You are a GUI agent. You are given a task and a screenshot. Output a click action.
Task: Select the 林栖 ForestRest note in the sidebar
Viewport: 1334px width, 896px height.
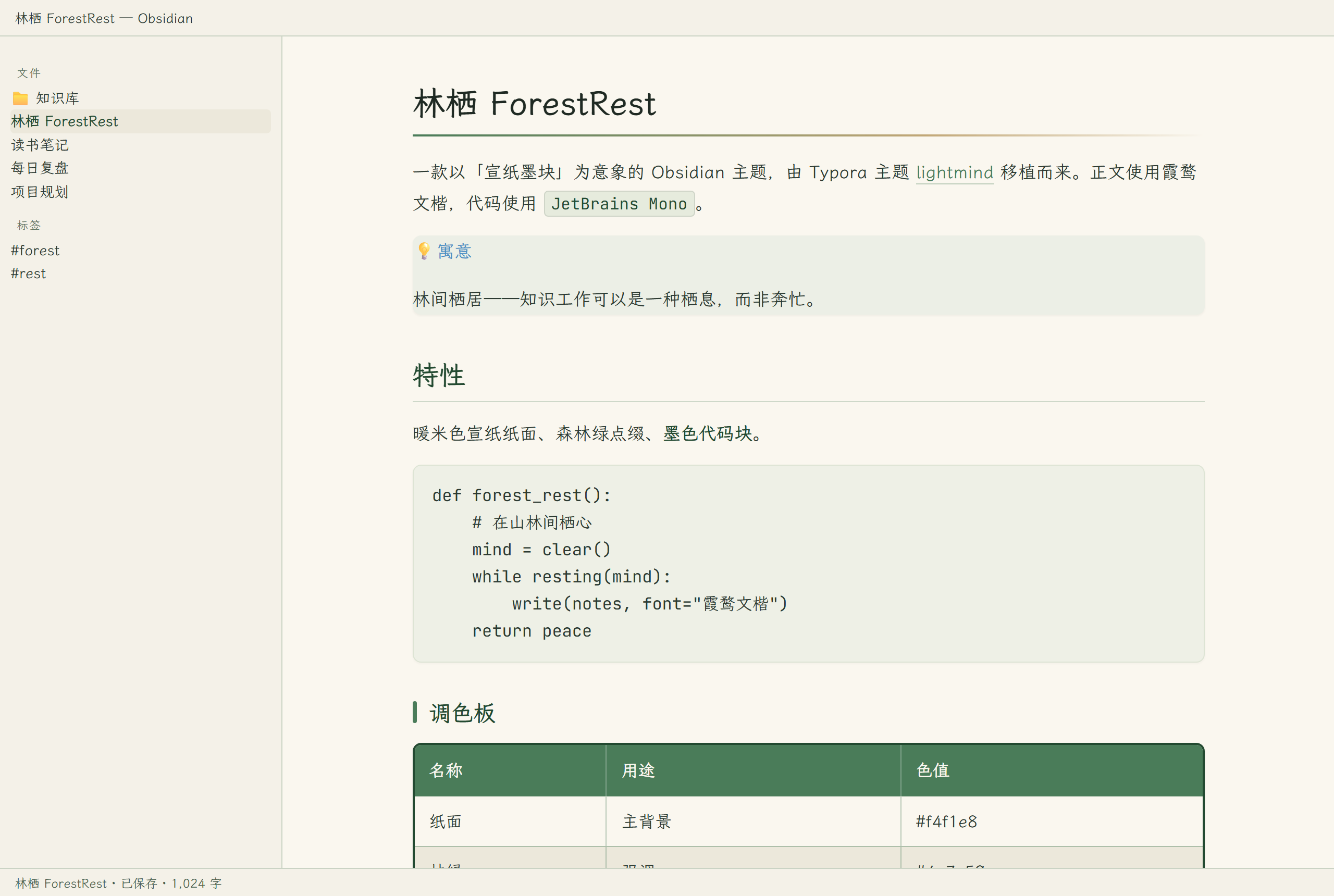click(x=140, y=121)
